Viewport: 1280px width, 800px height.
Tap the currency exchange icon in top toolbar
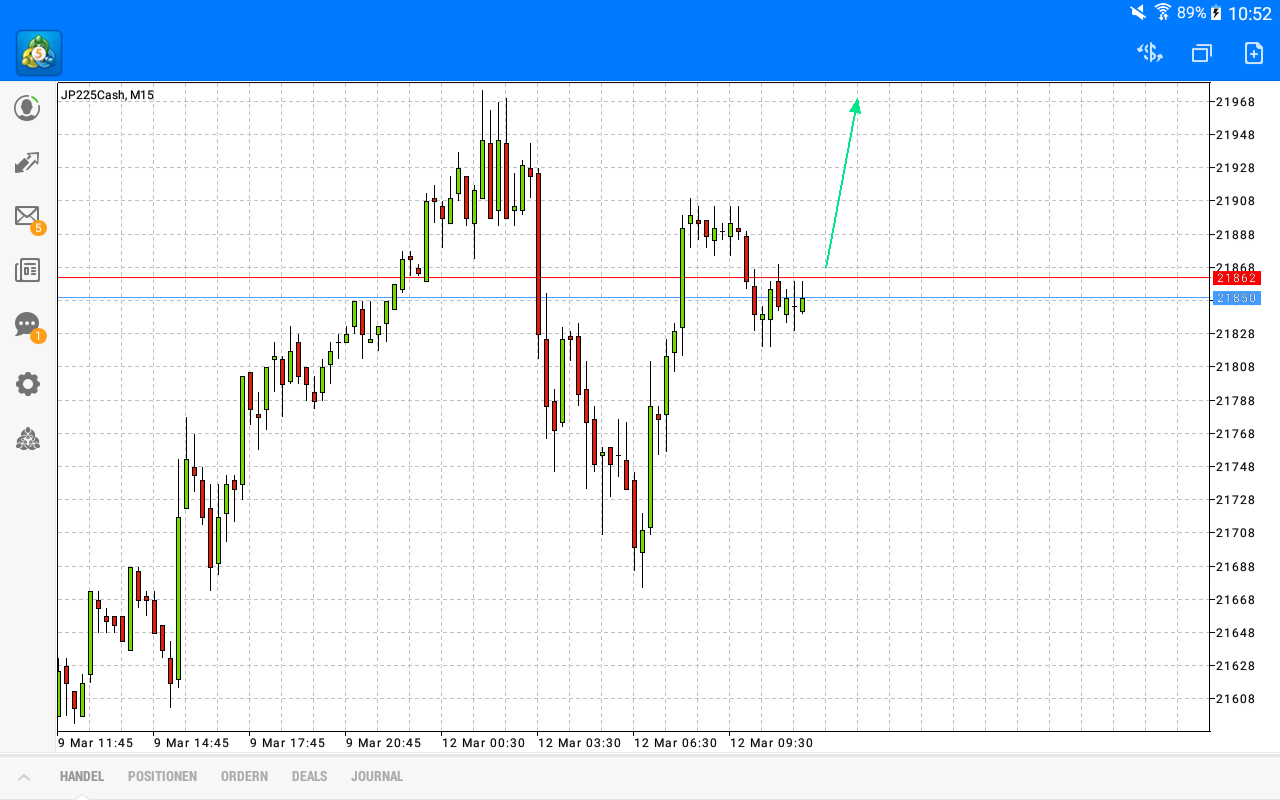1149,52
